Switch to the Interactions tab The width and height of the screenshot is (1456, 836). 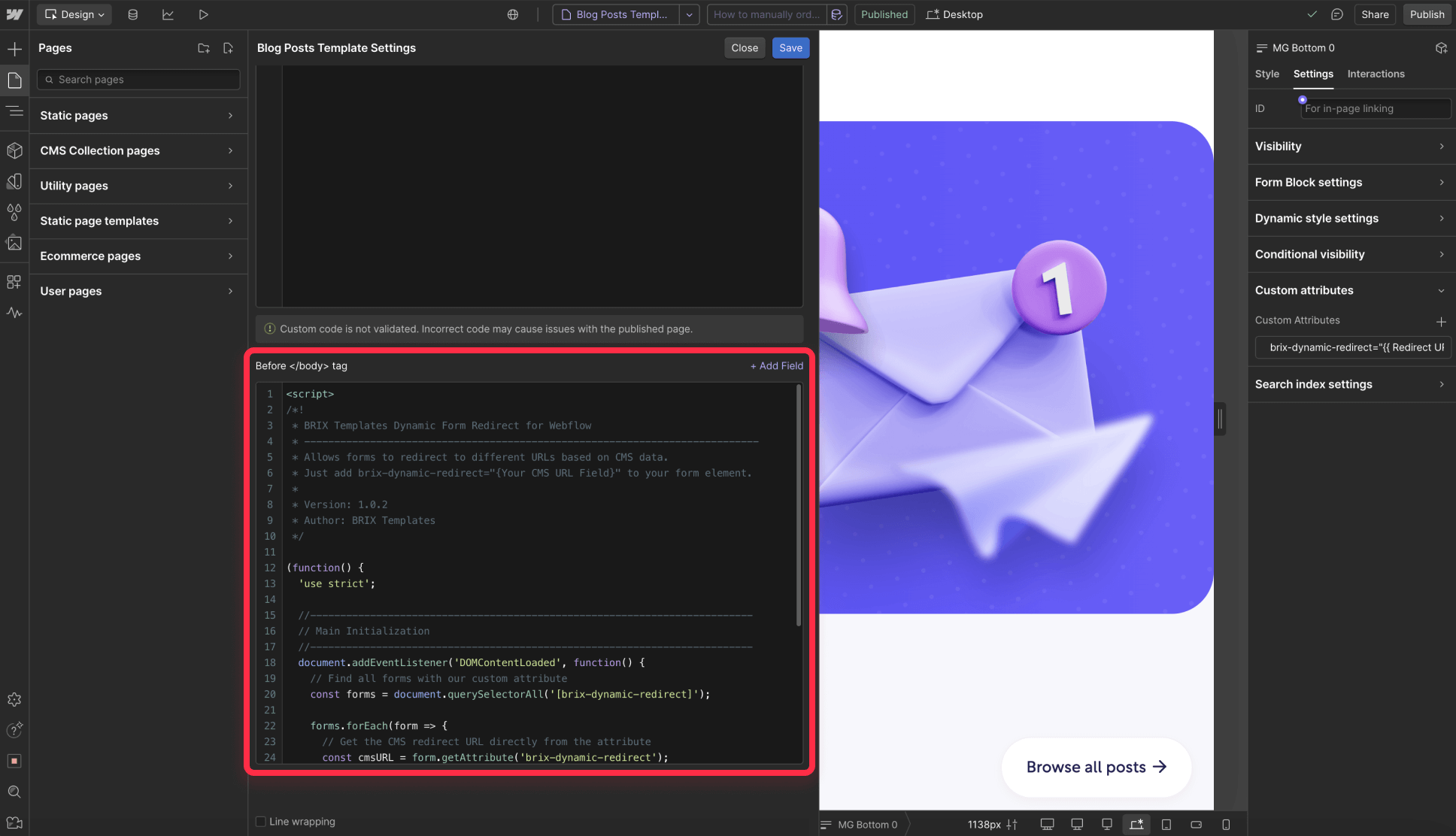(x=1376, y=74)
